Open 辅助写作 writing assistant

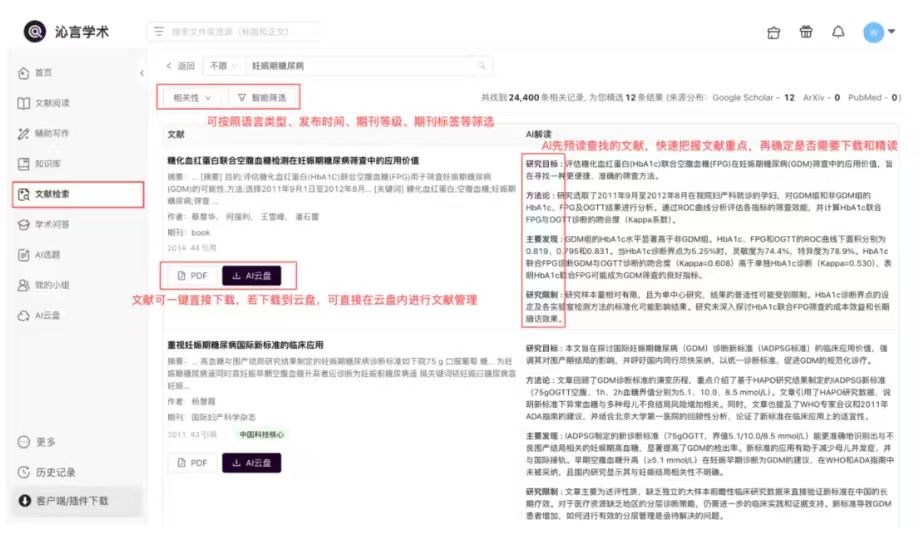point(44,134)
